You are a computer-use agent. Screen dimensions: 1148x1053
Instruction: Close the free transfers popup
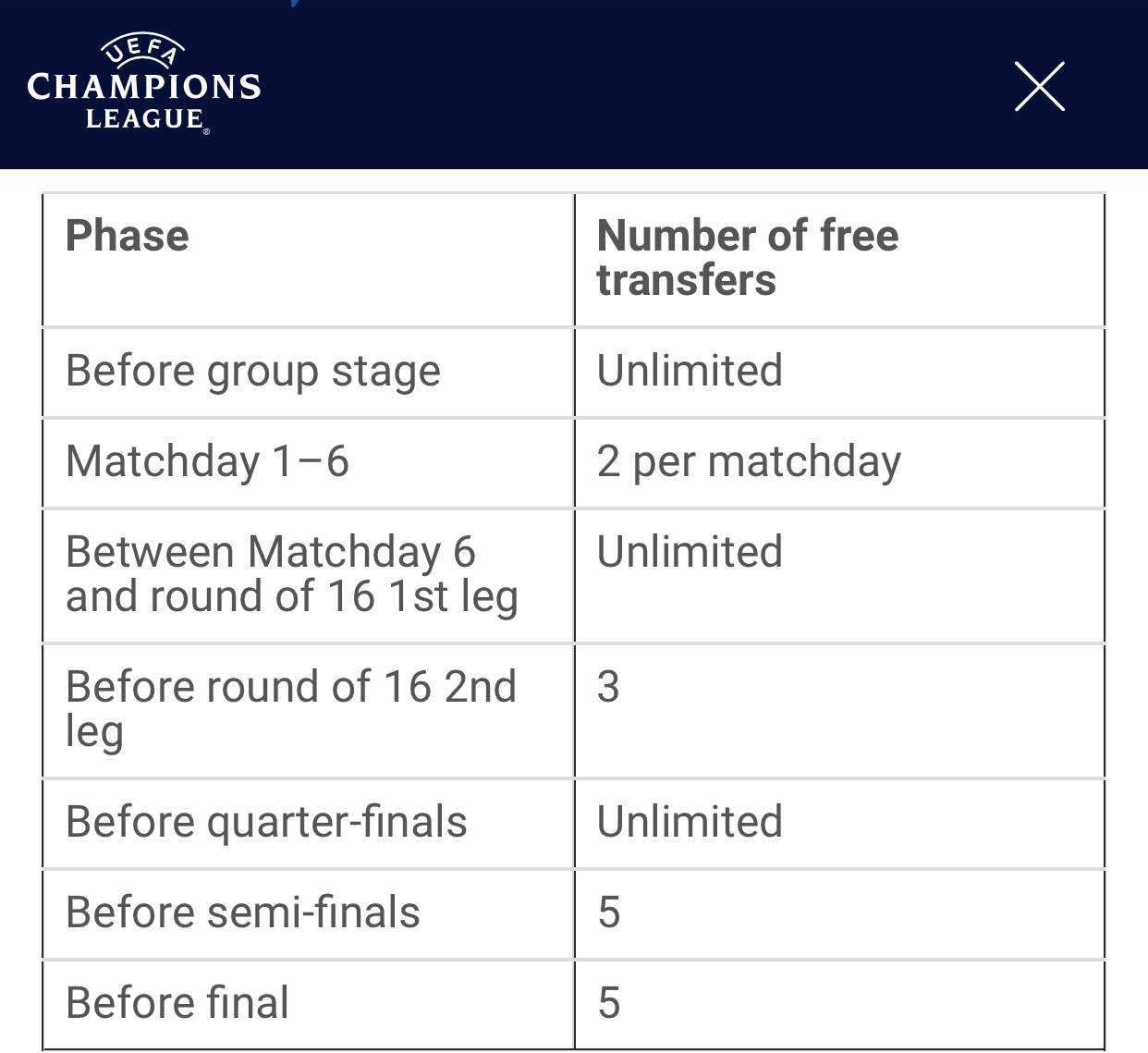pyautogui.click(x=1040, y=87)
